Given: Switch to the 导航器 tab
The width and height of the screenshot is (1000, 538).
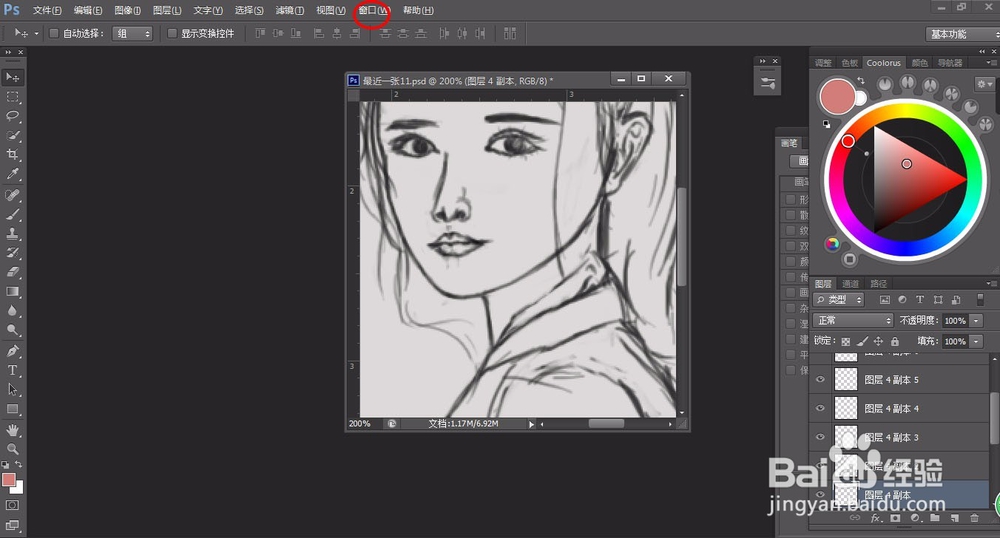Looking at the screenshot, I should 950,62.
